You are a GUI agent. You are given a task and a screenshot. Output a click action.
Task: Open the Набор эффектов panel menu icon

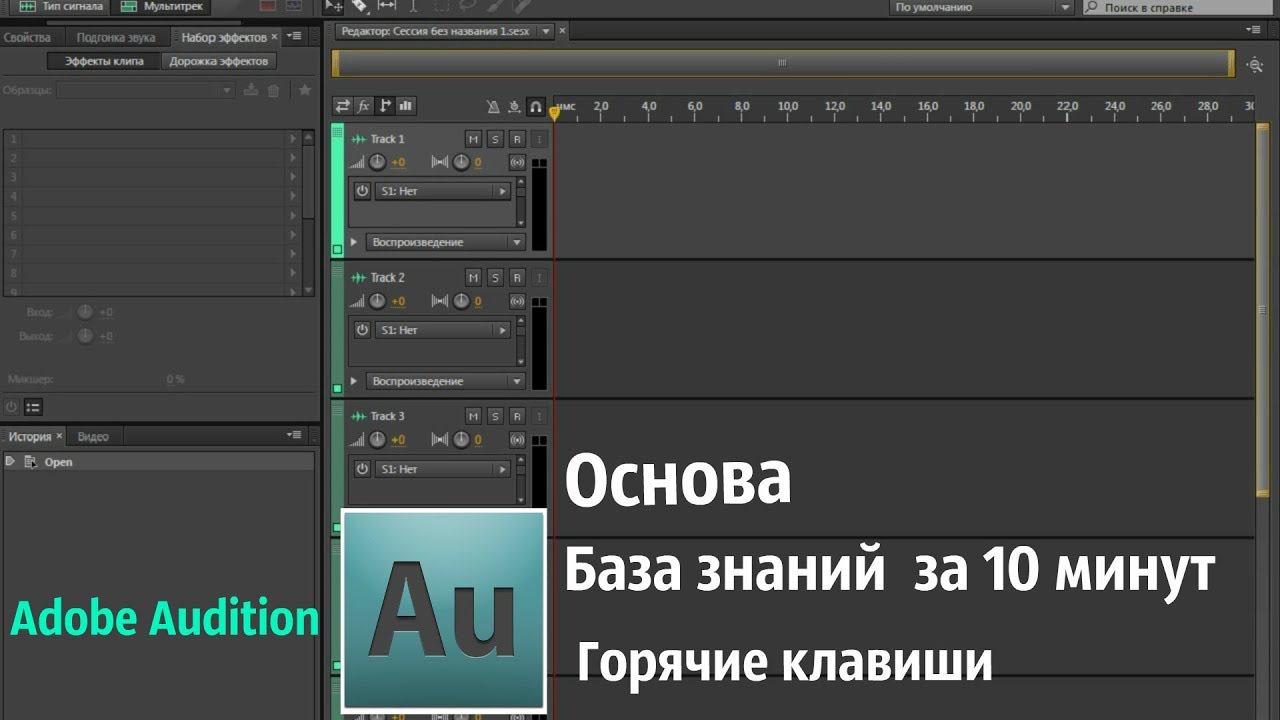(294, 36)
